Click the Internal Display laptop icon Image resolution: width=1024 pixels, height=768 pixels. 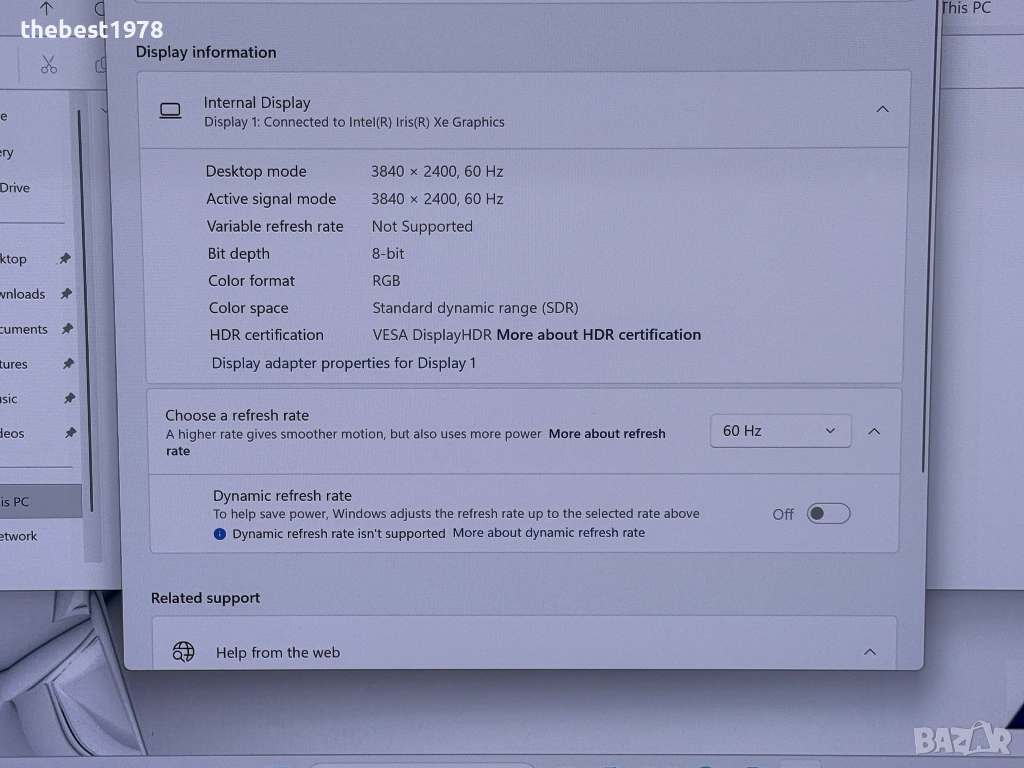(x=171, y=111)
